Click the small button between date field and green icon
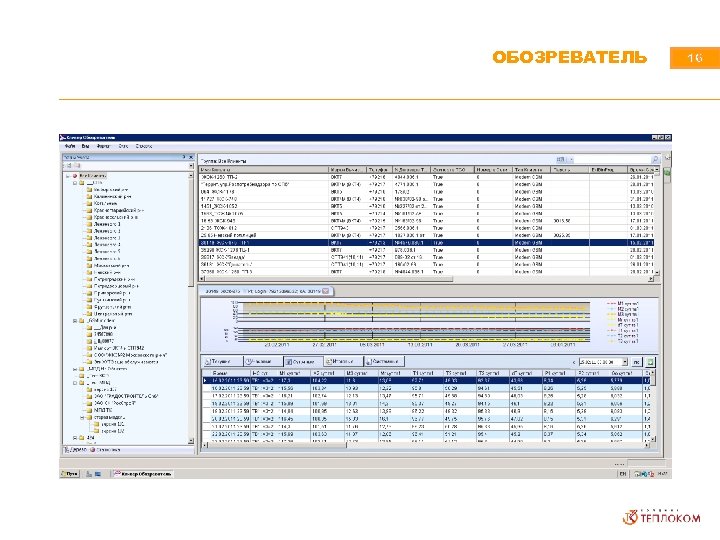Viewport: 720px width, 540px height. (x=636, y=362)
